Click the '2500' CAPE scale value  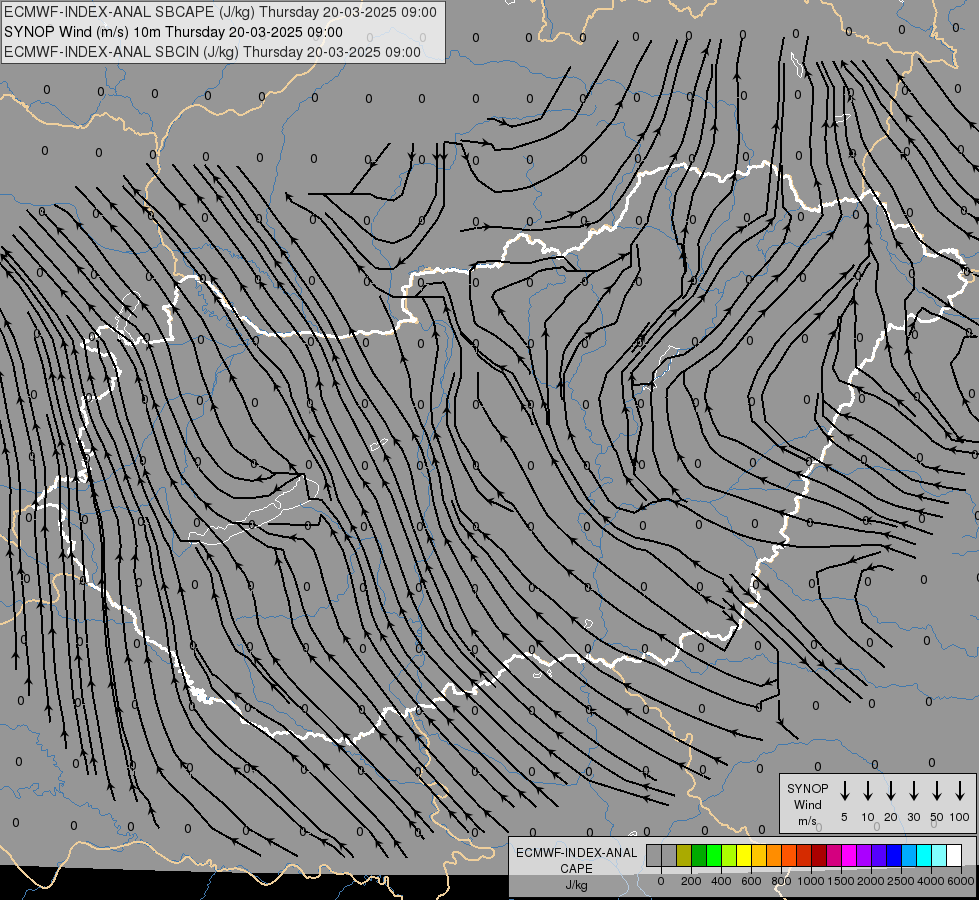pyautogui.click(x=901, y=881)
